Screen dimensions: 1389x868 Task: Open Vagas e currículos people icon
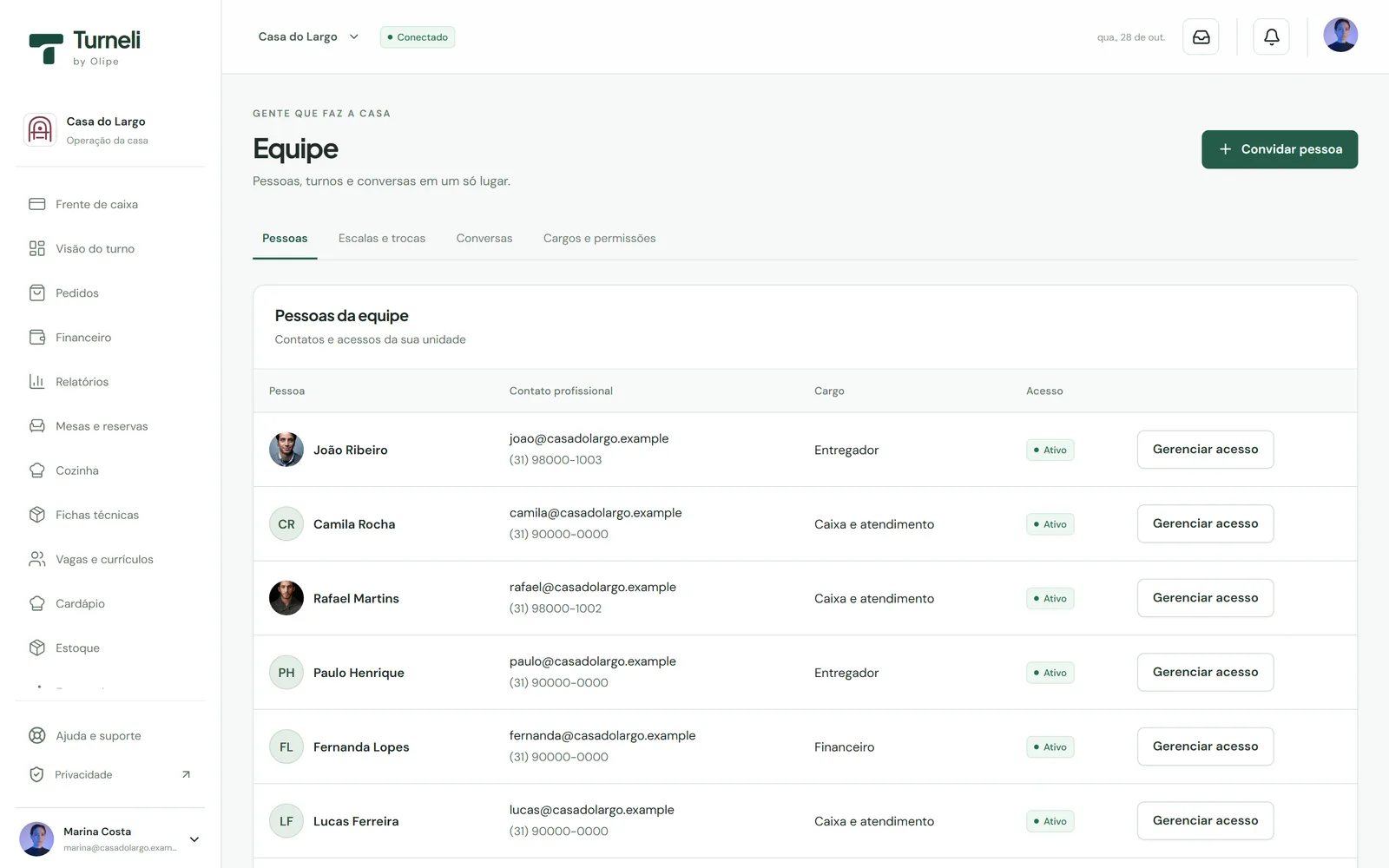click(x=37, y=559)
